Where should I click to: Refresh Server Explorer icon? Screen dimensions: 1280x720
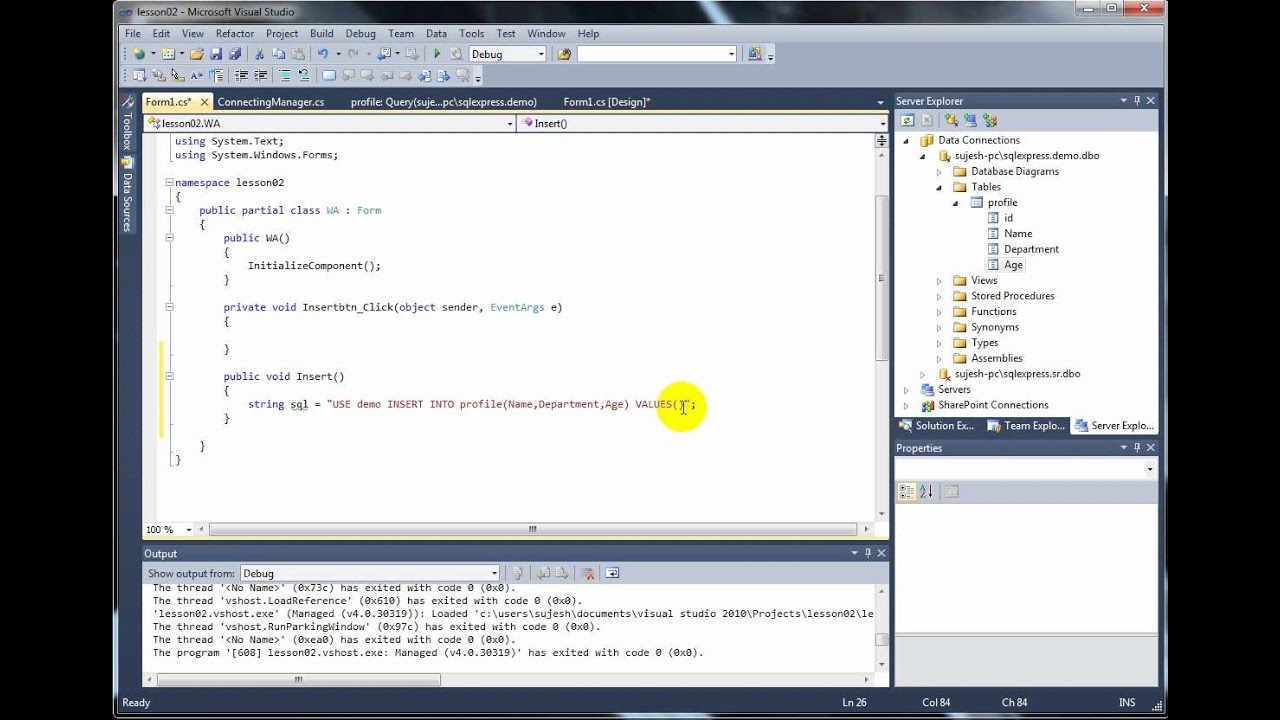point(907,120)
